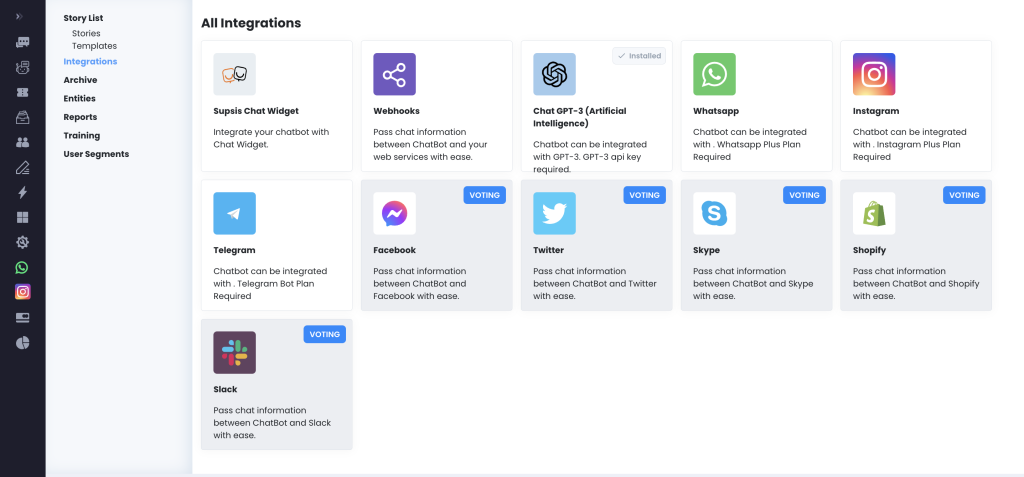The width and height of the screenshot is (1024, 477).
Task: Open Webhooks card title
Action: (396, 111)
